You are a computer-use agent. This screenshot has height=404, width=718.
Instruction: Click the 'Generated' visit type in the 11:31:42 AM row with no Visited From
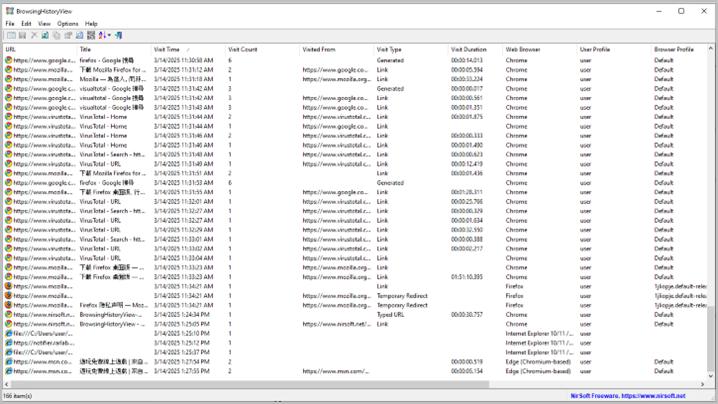[390, 88]
